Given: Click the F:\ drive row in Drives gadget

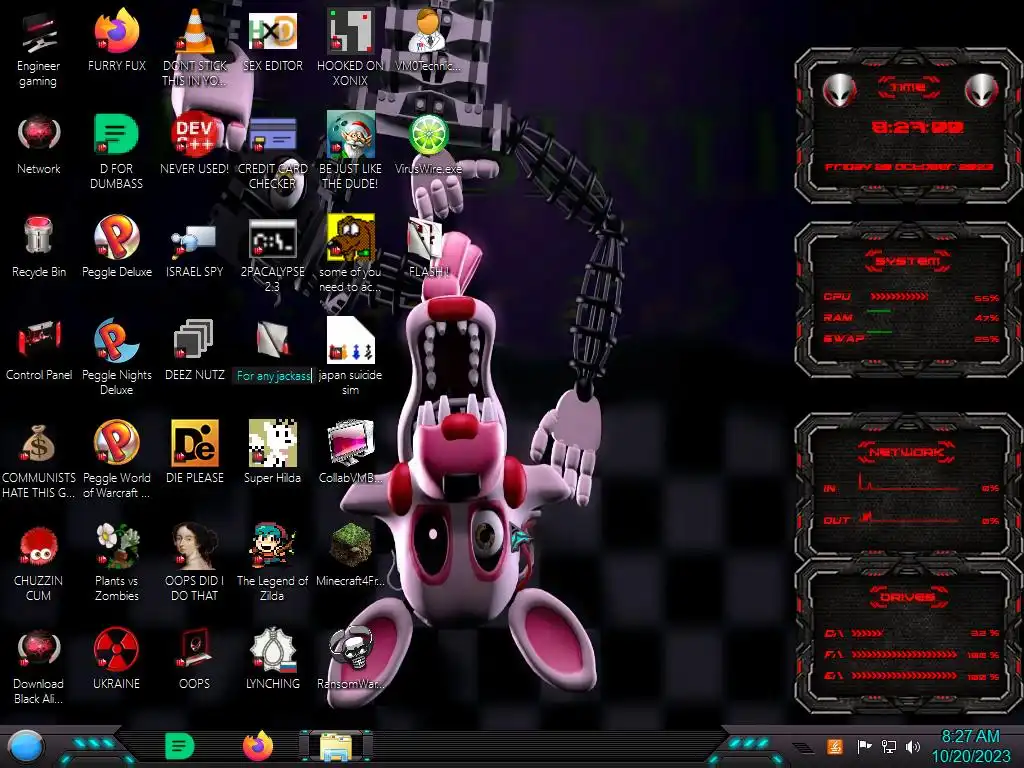Looking at the screenshot, I should pos(910,654).
